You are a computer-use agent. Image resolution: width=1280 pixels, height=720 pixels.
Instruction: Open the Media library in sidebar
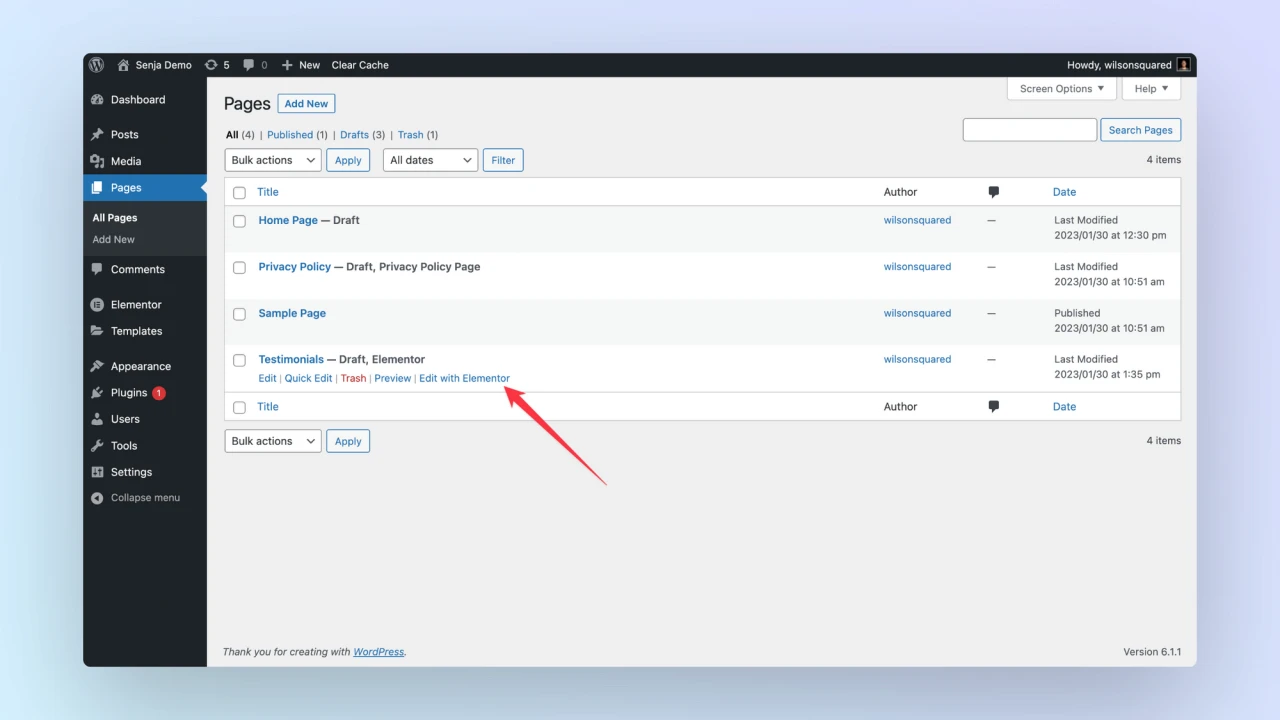click(125, 161)
